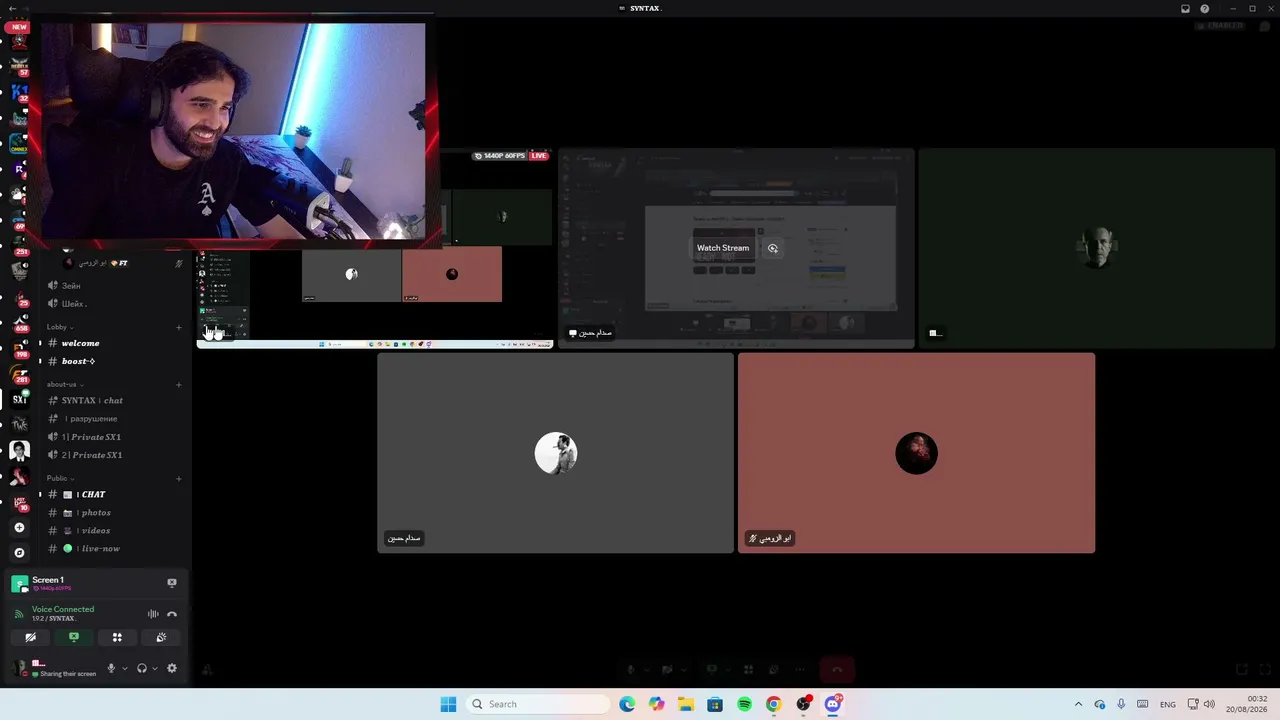
Task: Open File Explorer from the taskbar
Action: pos(685,704)
